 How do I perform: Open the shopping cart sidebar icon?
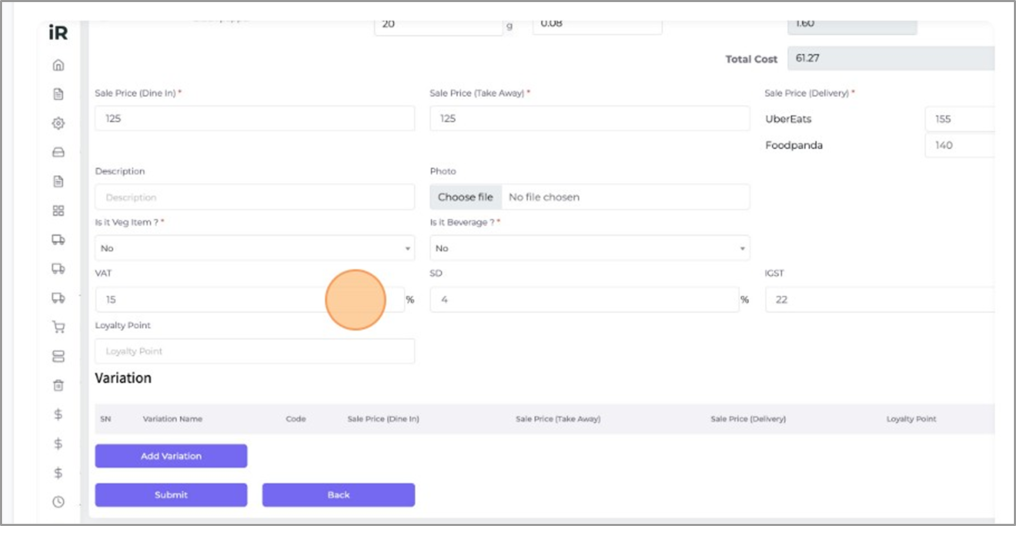(x=58, y=327)
